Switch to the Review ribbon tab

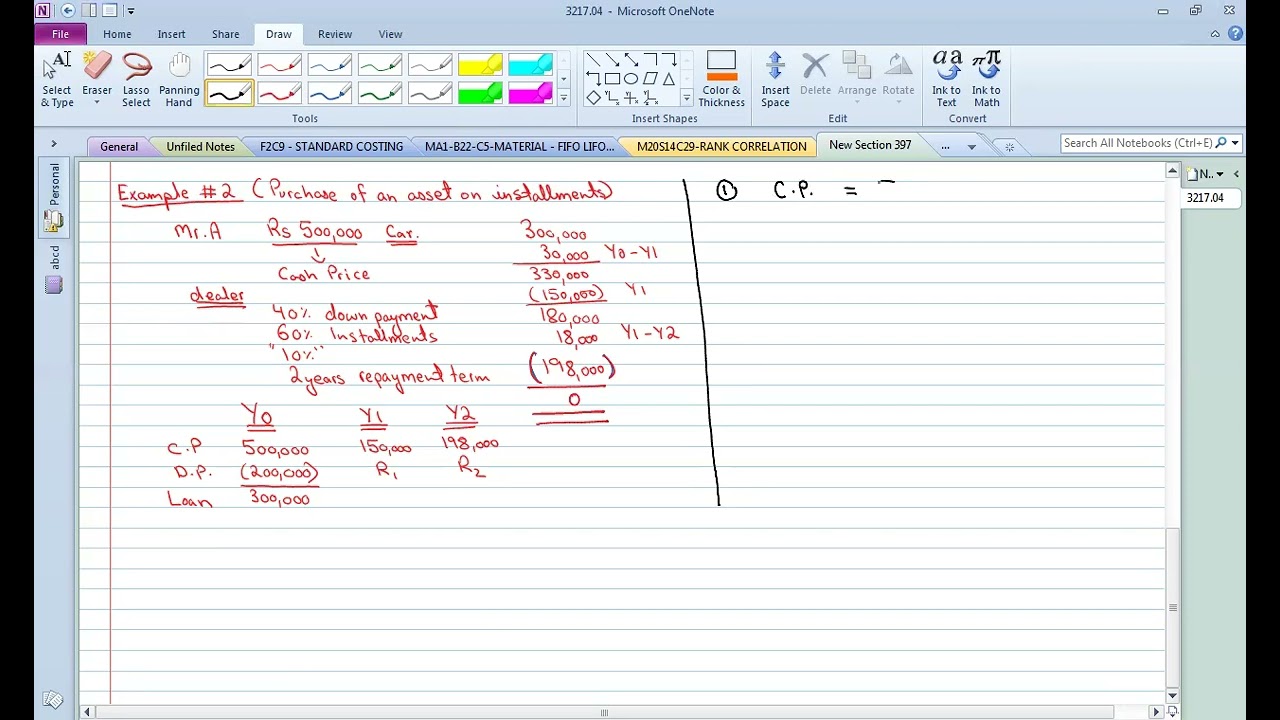point(335,34)
